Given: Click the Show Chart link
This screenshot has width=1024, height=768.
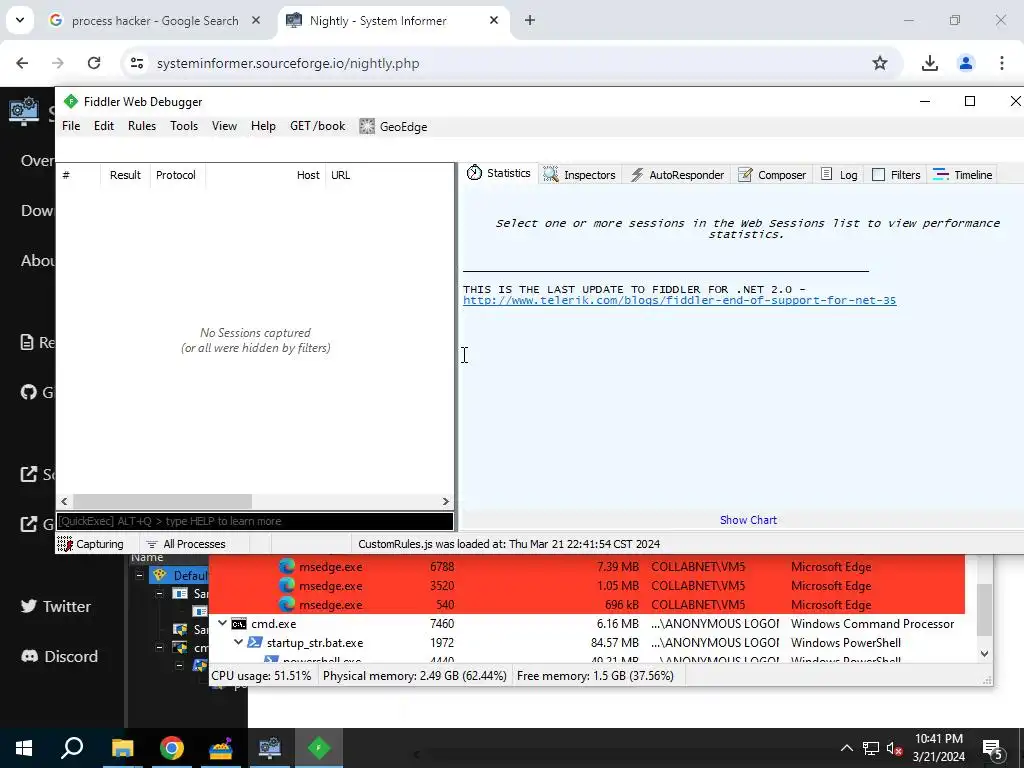Looking at the screenshot, I should coord(748,520).
